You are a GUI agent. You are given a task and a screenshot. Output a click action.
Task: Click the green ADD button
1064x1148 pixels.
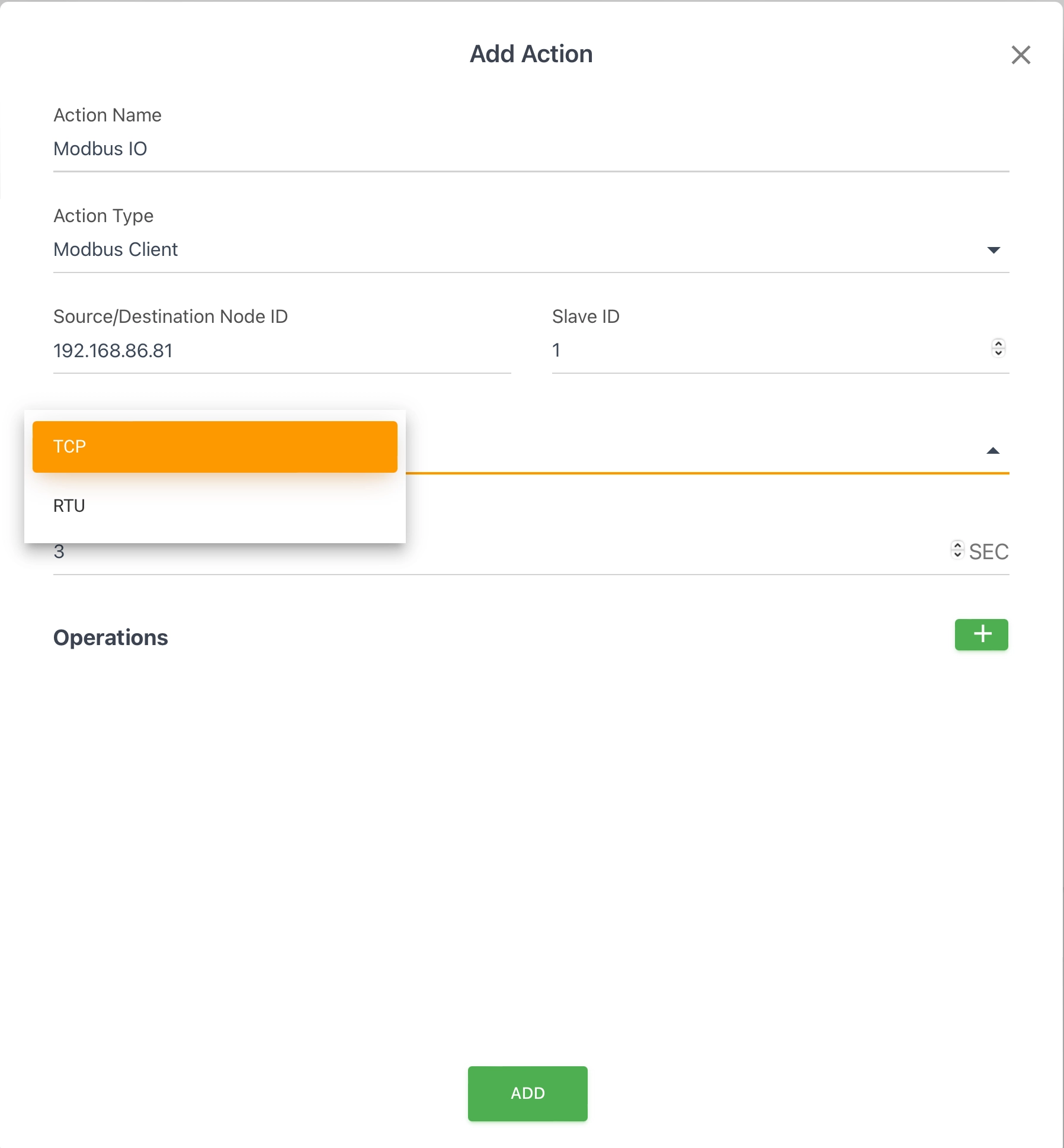tap(528, 1094)
